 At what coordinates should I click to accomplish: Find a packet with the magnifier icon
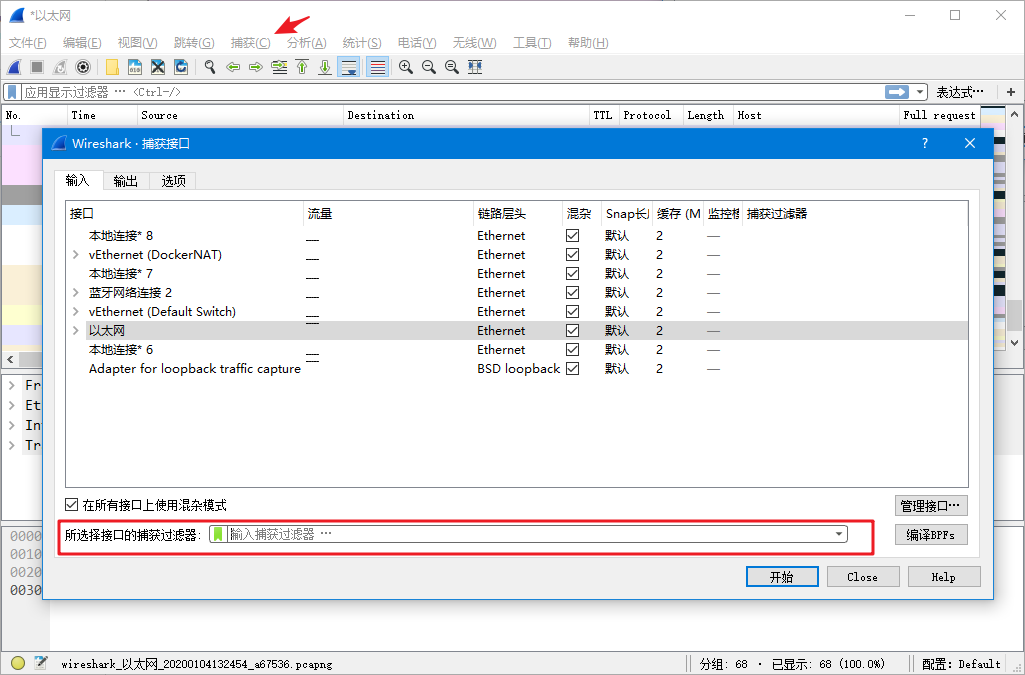tap(210, 67)
